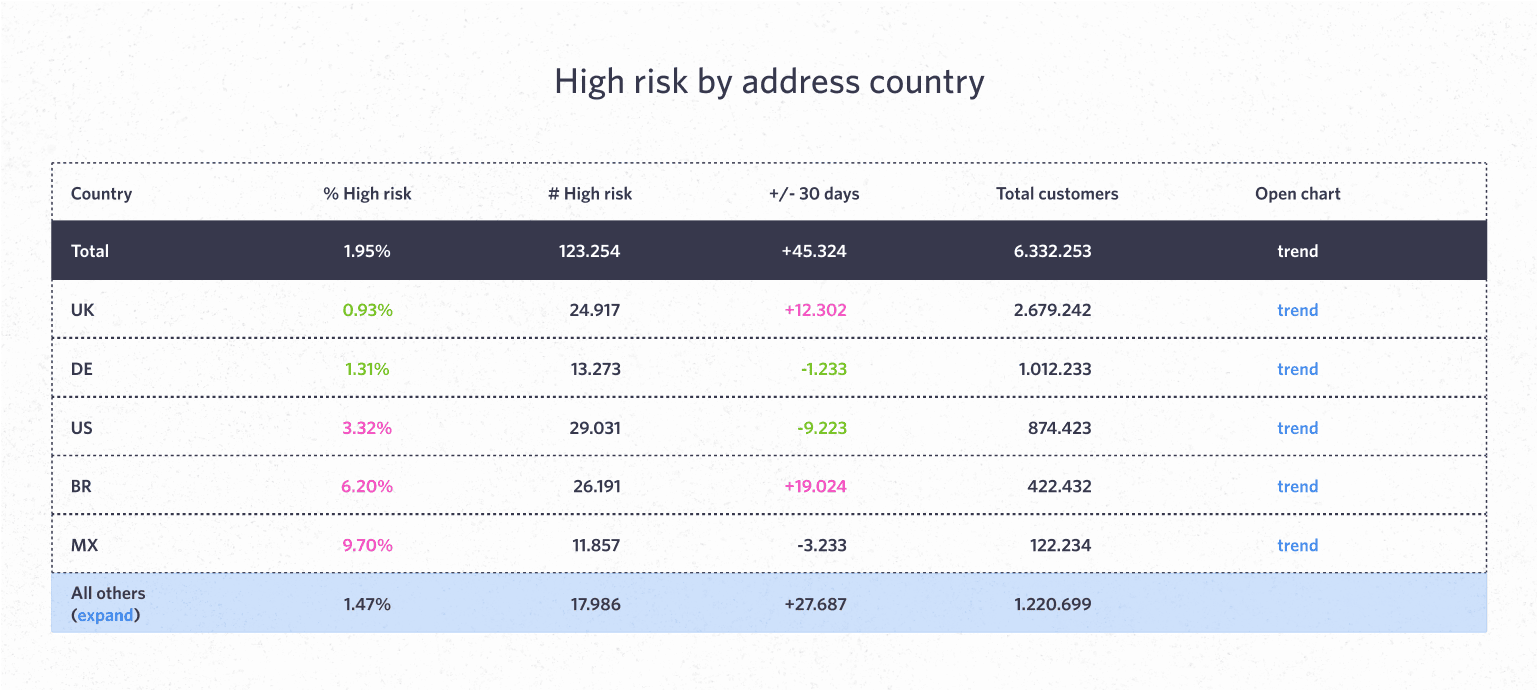Select the highlighted All others row

pyautogui.click(x=600, y=604)
